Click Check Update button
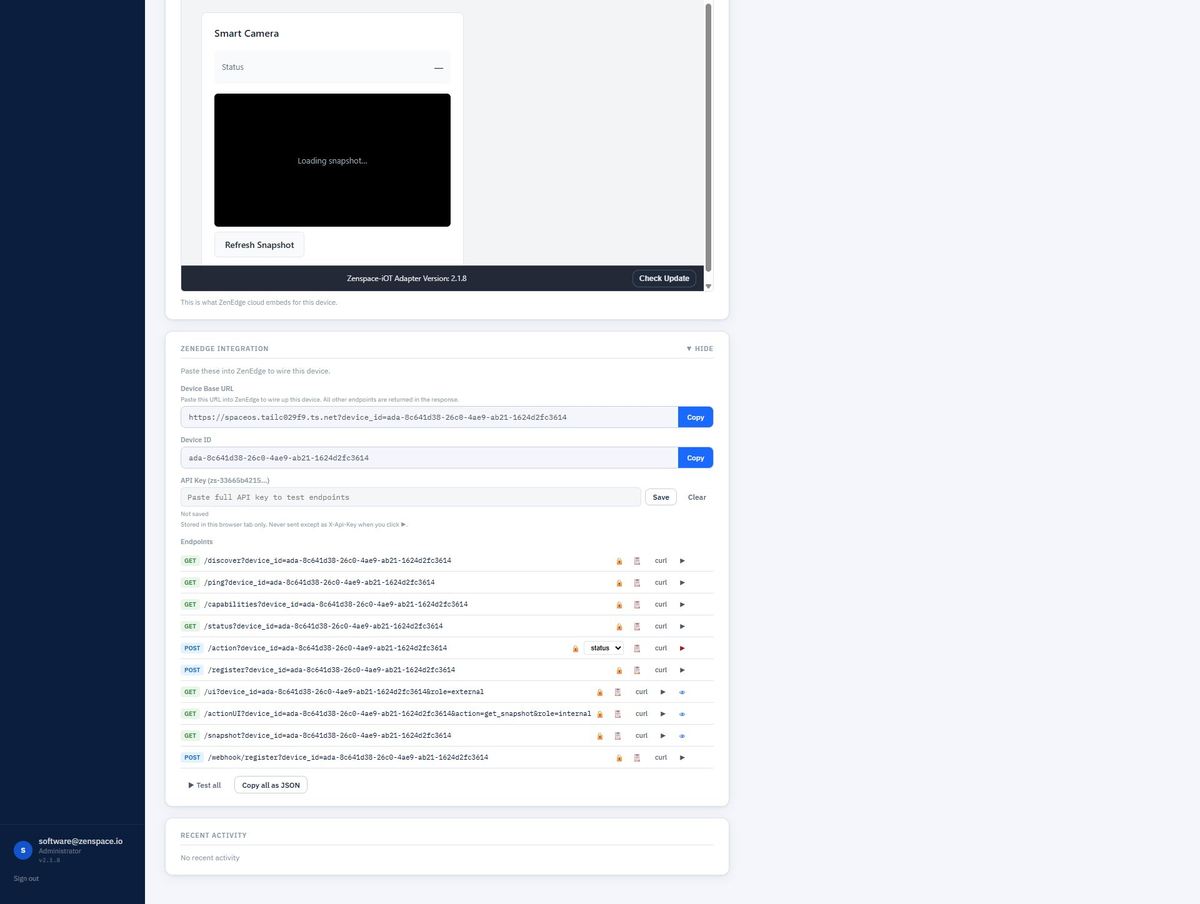The image size is (1200, 904). pos(664,278)
